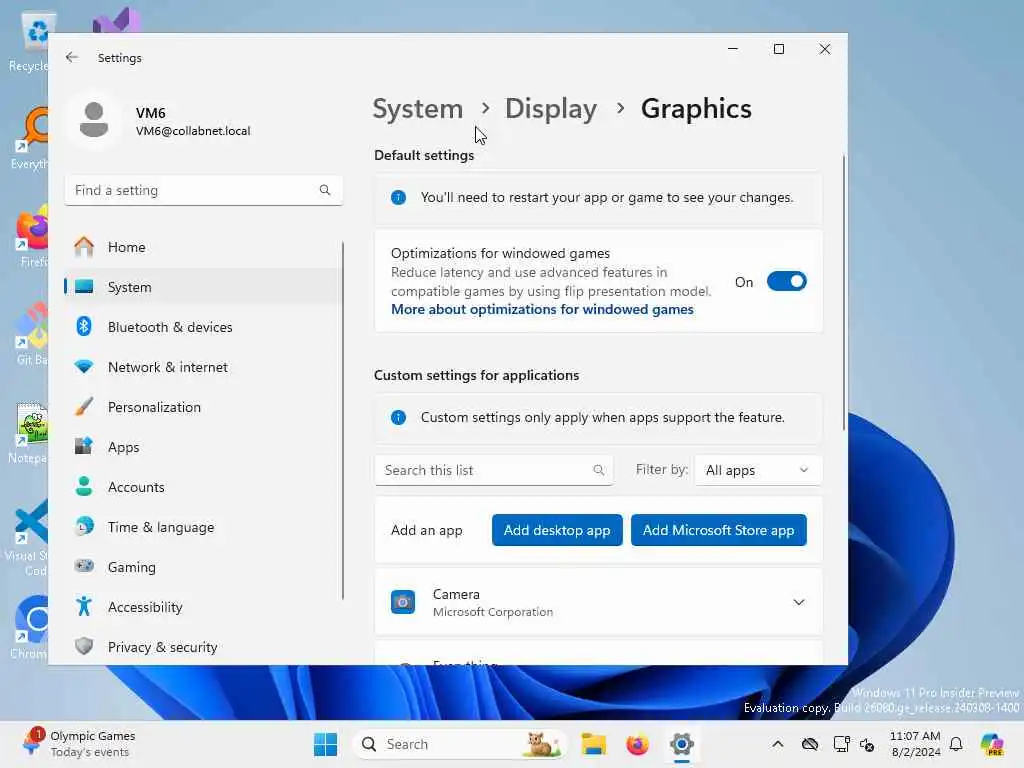
Task: Click the Camera app icon in list
Action: [x=403, y=602]
